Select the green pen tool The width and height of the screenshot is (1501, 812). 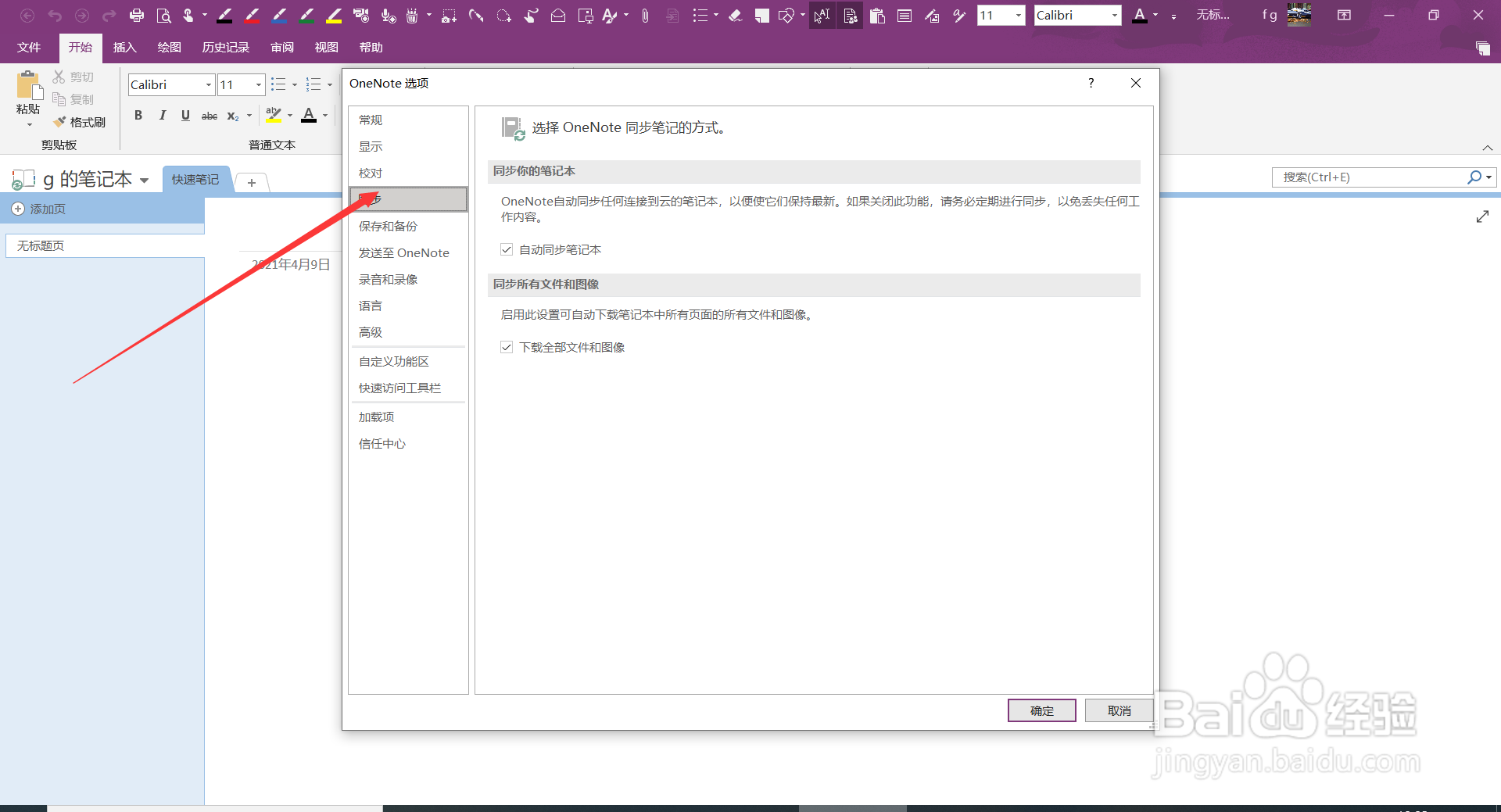point(306,15)
